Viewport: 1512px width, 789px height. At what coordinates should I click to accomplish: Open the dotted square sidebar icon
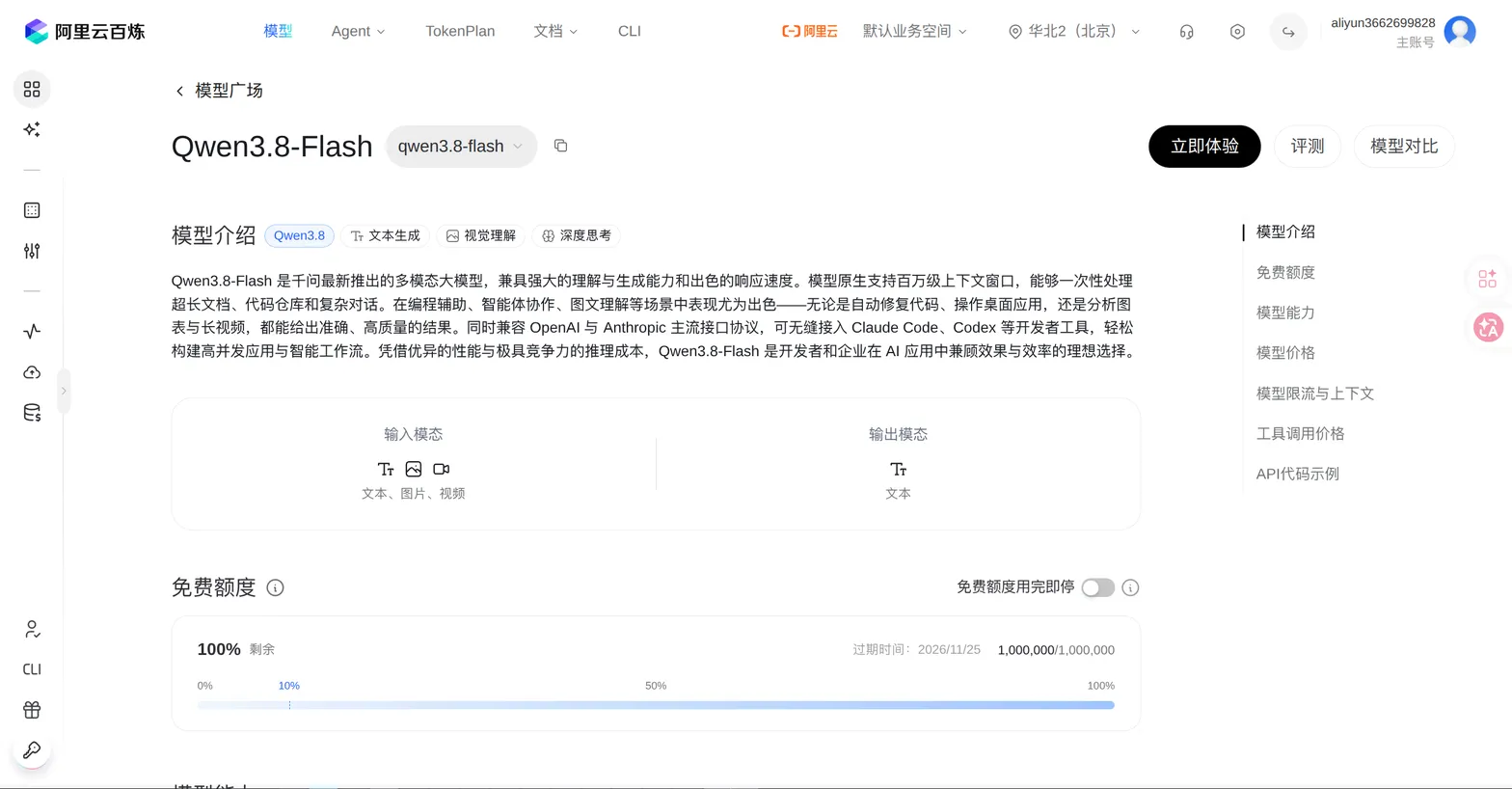(x=32, y=210)
